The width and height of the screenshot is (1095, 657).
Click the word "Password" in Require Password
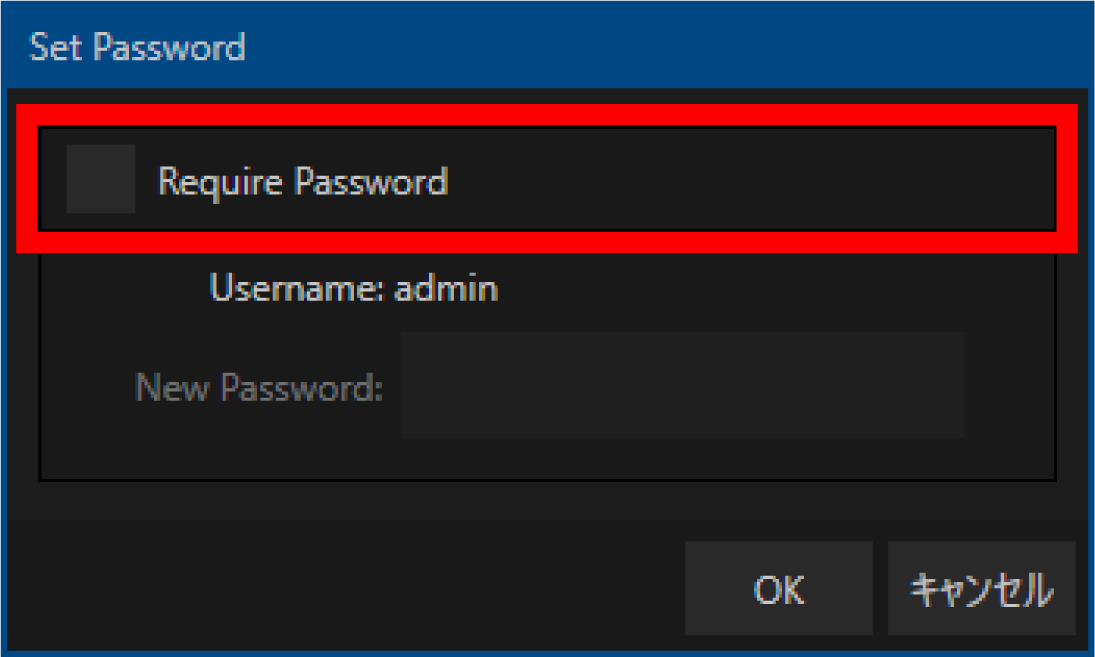coord(375,181)
